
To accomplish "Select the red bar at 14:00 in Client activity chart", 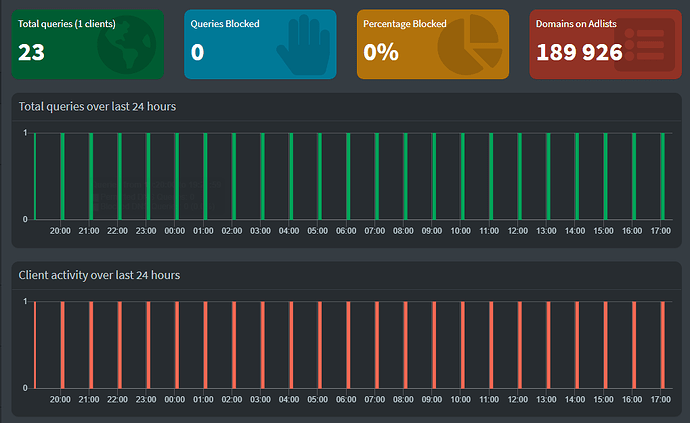I will 577,345.
